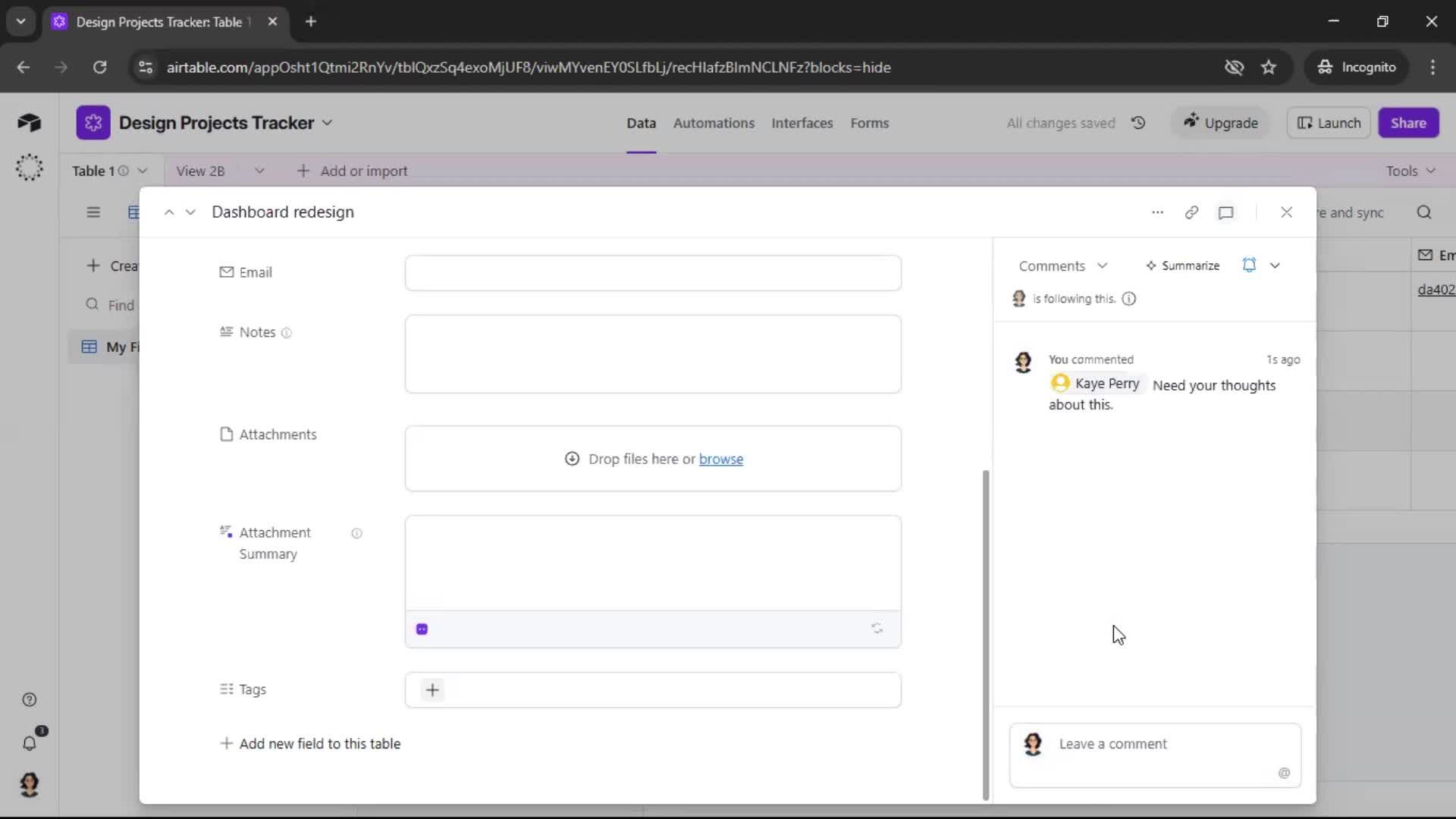This screenshot has height=819, width=1456.
Task: Click the purple AI icon in Attachment Summary
Action: point(422,629)
